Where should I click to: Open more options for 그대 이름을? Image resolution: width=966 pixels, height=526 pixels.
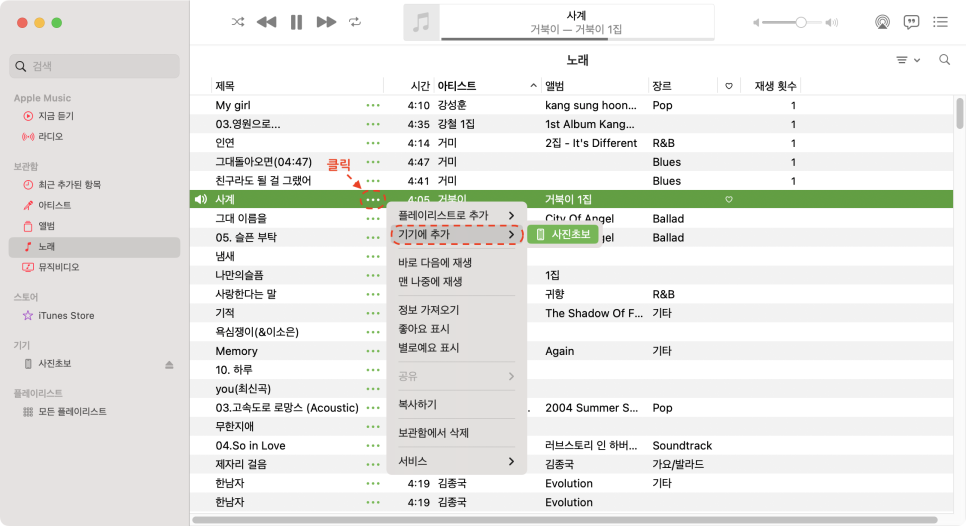(373, 219)
